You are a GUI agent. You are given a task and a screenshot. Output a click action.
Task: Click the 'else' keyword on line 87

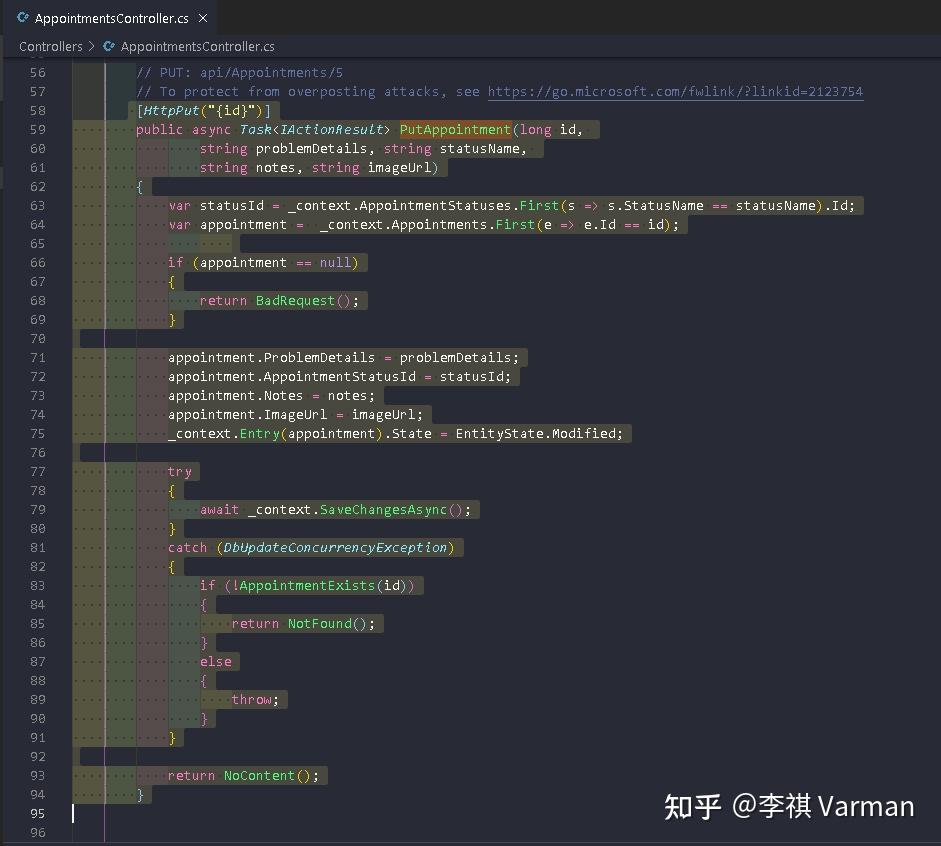coord(215,661)
